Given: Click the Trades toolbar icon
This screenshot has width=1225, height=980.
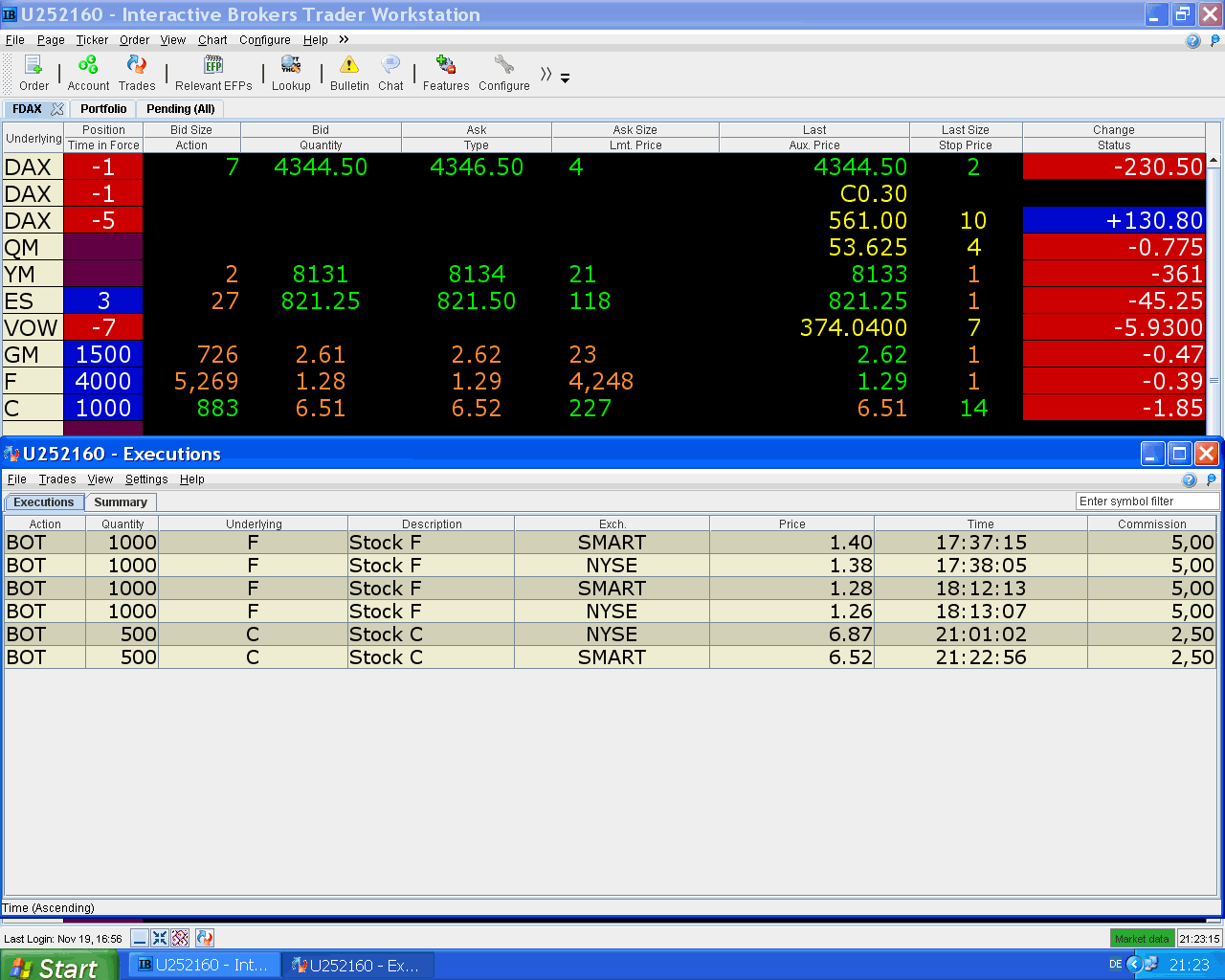Looking at the screenshot, I should pyautogui.click(x=137, y=65).
